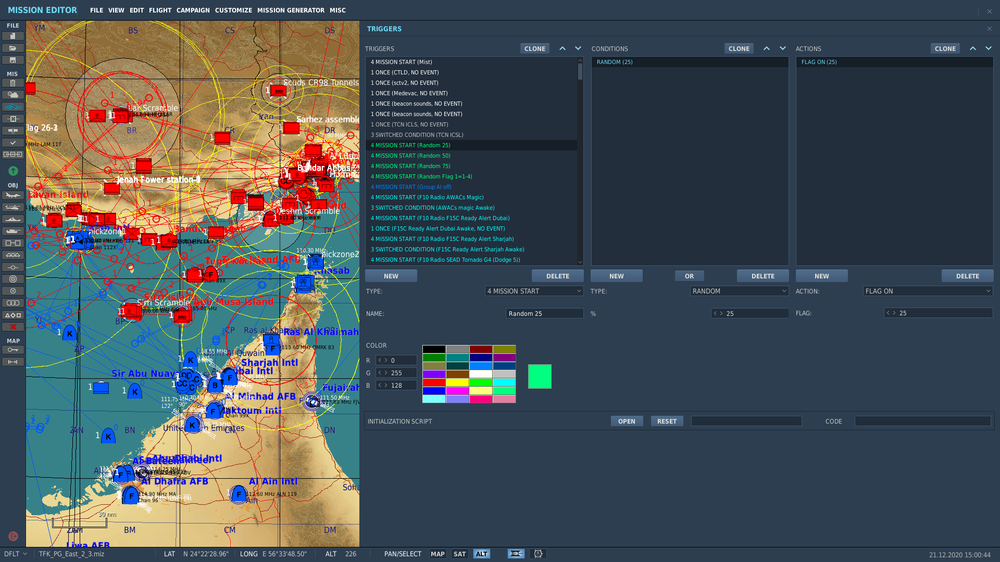The image size is (1000, 562).
Task: Toggle the ALT map view mode
Action: tap(482, 553)
